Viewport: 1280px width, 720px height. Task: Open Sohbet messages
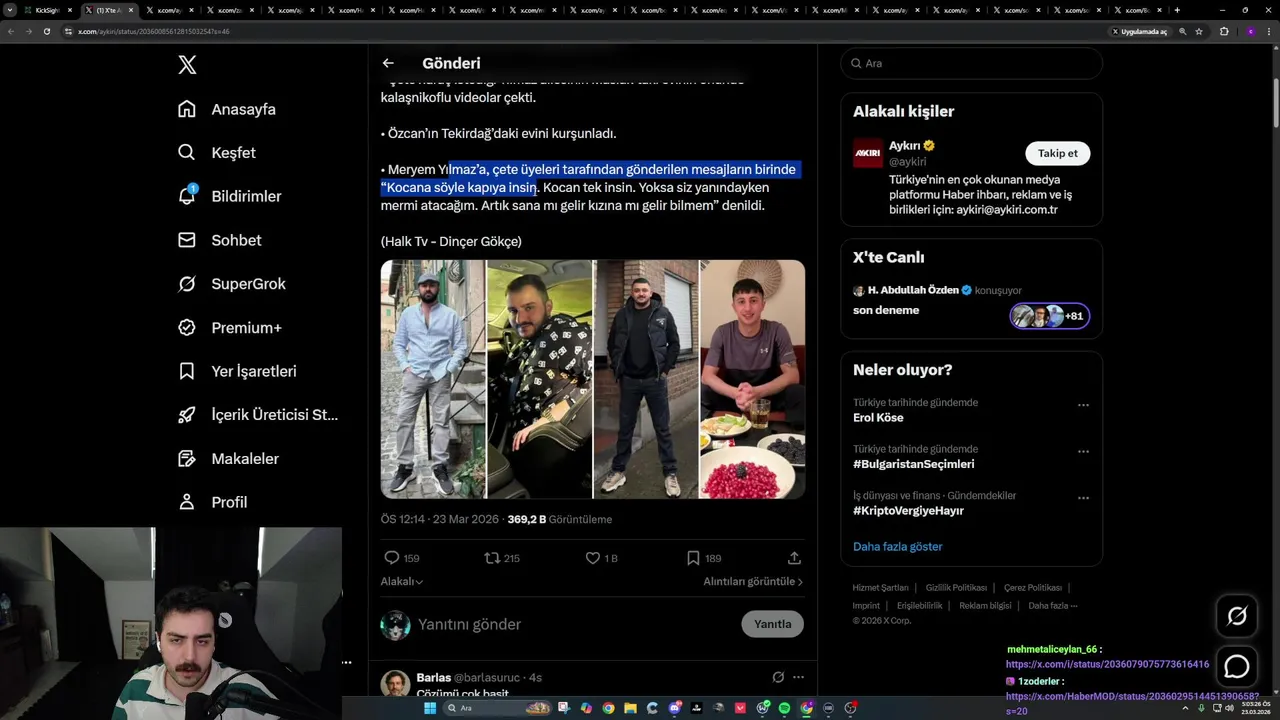pyautogui.click(x=220, y=240)
